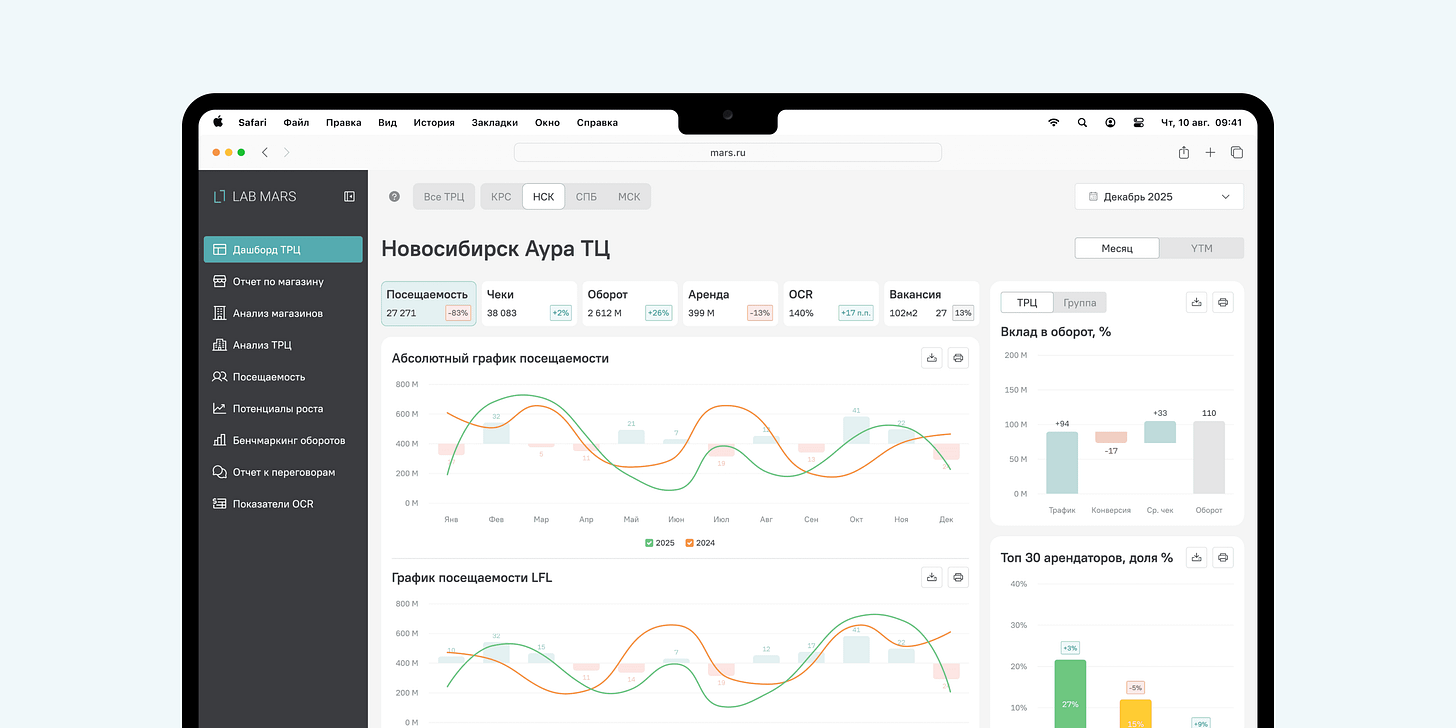Open Отчет по магазину page

283,281
